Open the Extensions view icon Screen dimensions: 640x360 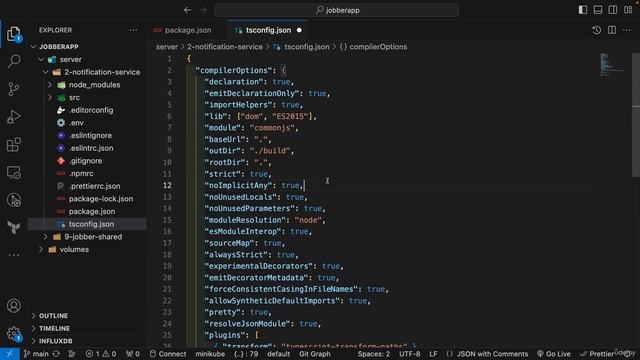pyautogui.click(x=13, y=144)
